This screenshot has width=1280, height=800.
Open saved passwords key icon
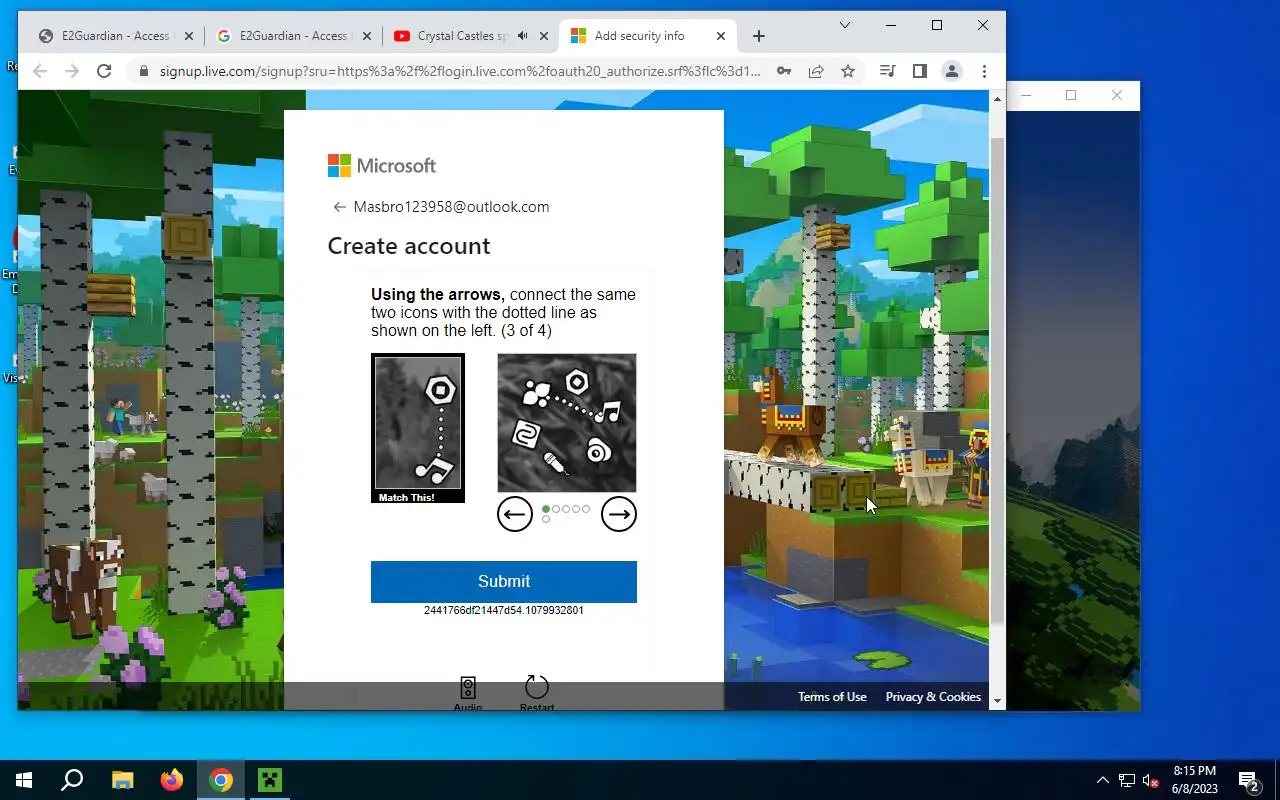tap(784, 71)
